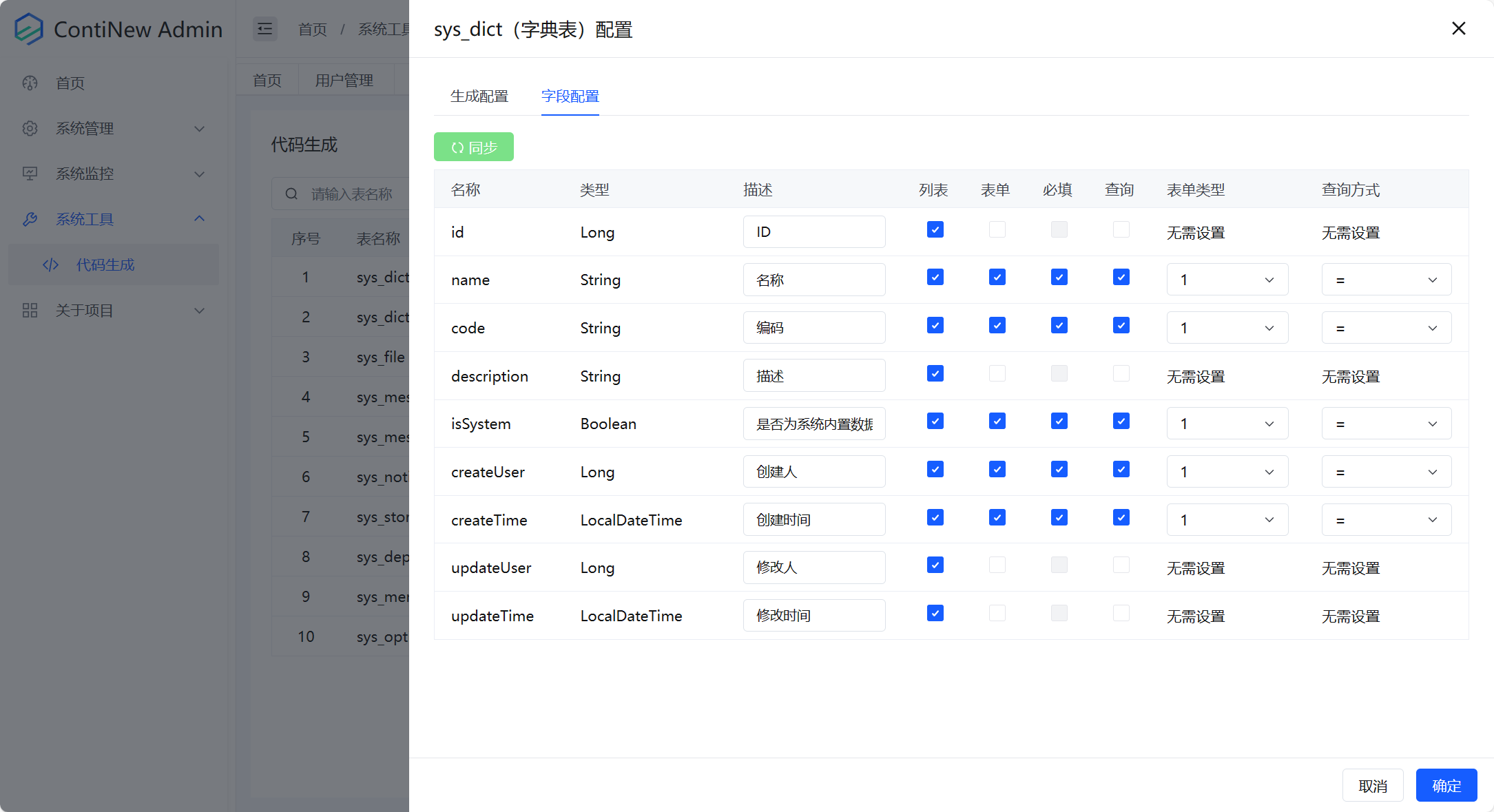Click the 关于项目 grid icon

[x=30, y=310]
